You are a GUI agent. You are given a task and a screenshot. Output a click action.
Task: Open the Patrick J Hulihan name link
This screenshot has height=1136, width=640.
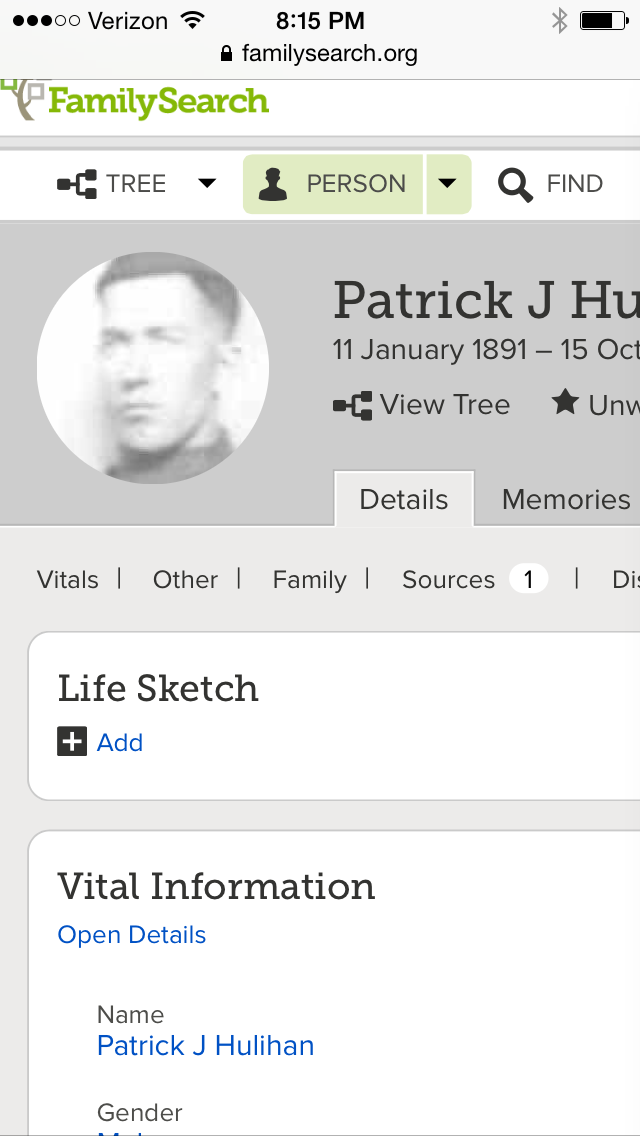pos(205,1045)
